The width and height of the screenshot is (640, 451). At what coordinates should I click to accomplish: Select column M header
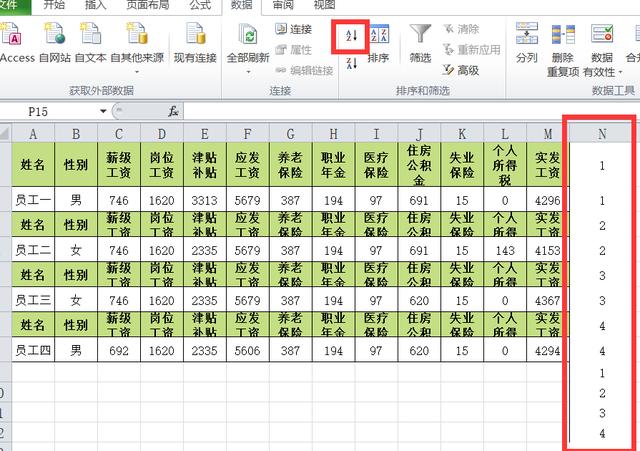tap(547, 133)
